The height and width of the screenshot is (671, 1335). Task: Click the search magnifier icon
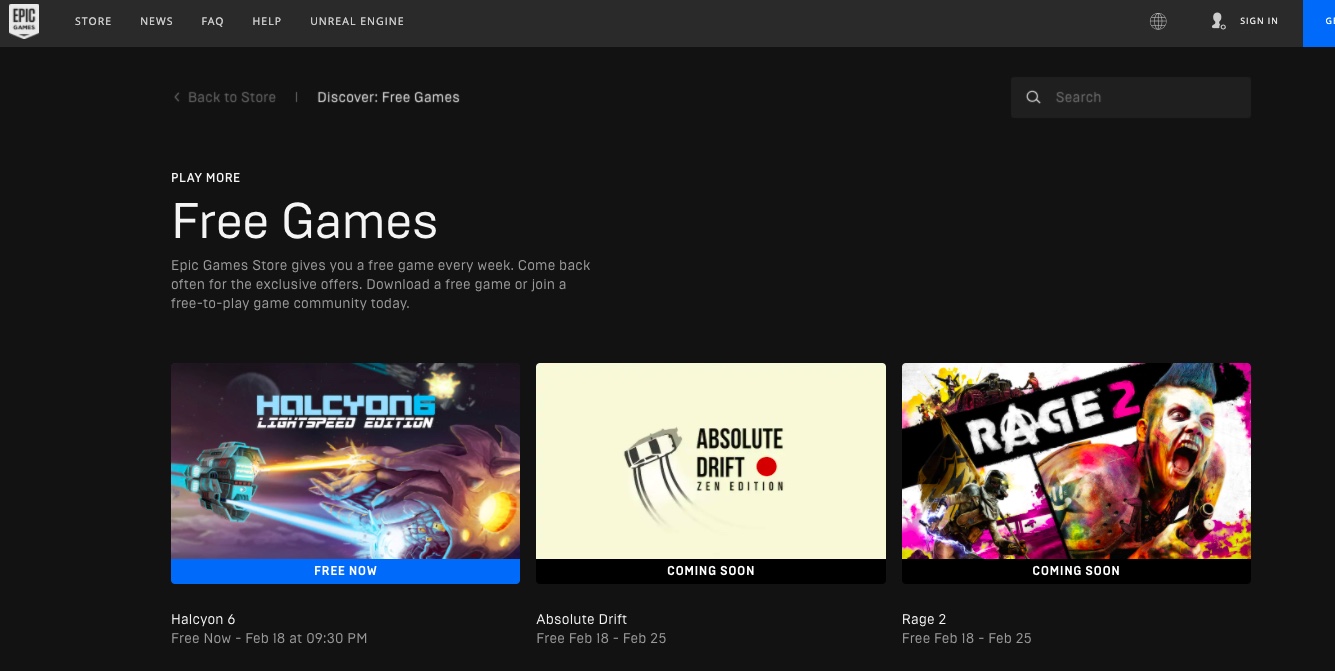coord(1033,97)
